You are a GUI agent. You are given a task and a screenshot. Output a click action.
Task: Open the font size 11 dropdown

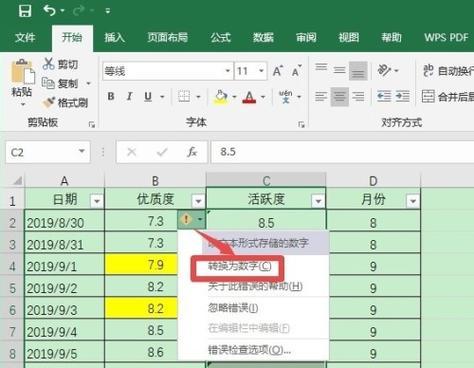coord(261,71)
